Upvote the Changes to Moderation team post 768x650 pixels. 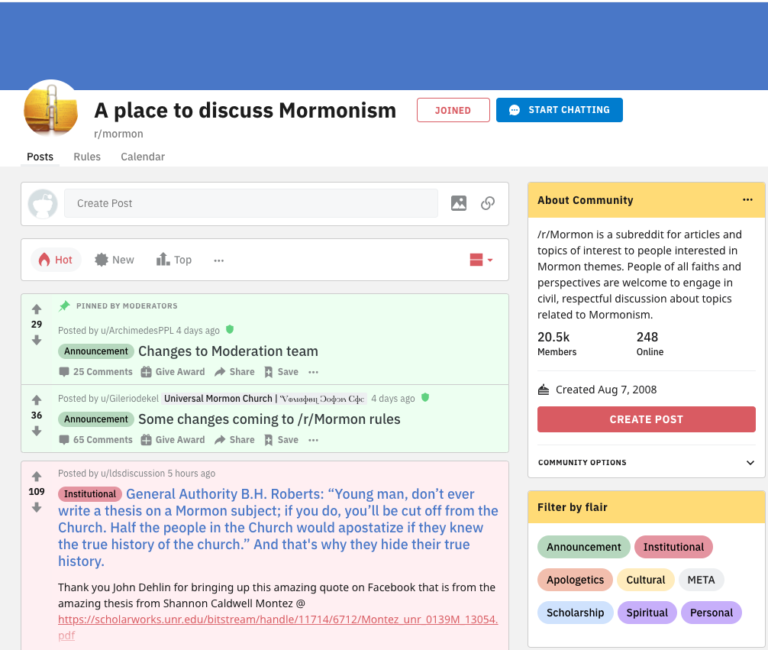coord(37,309)
